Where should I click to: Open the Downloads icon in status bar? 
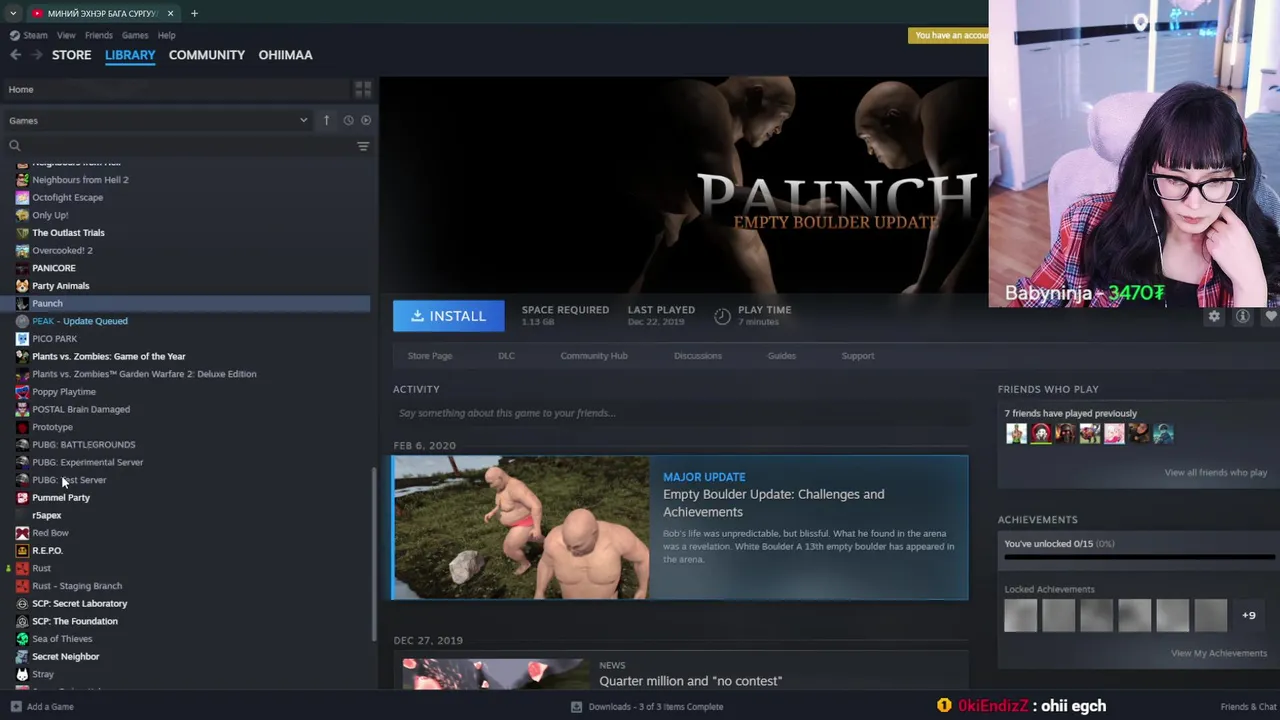coord(576,706)
